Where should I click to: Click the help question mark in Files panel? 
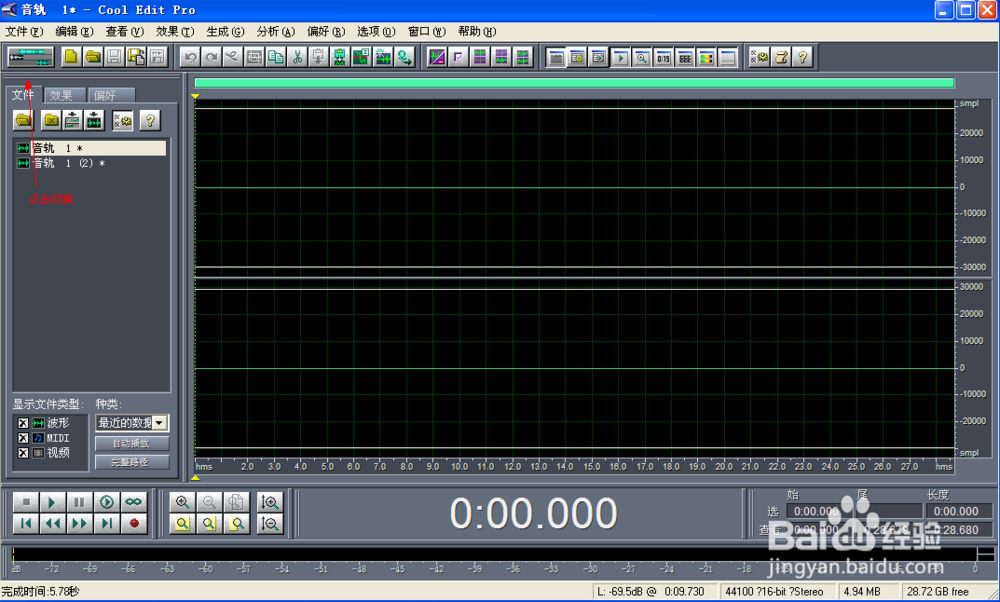coord(150,120)
